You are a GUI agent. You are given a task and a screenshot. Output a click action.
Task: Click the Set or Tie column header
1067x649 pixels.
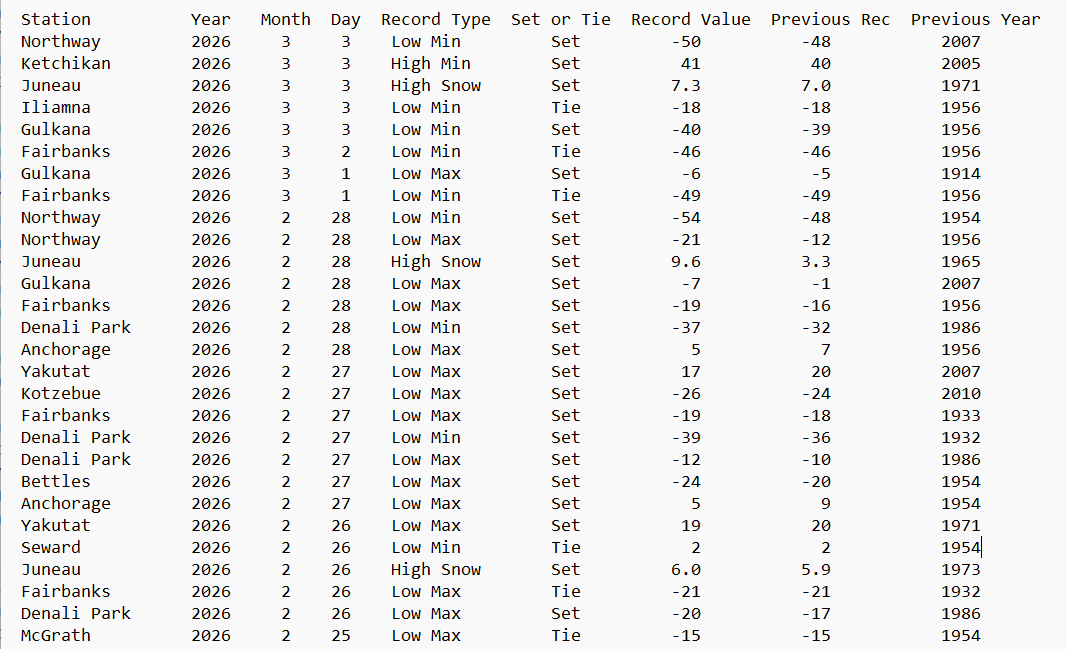click(560, 19)
